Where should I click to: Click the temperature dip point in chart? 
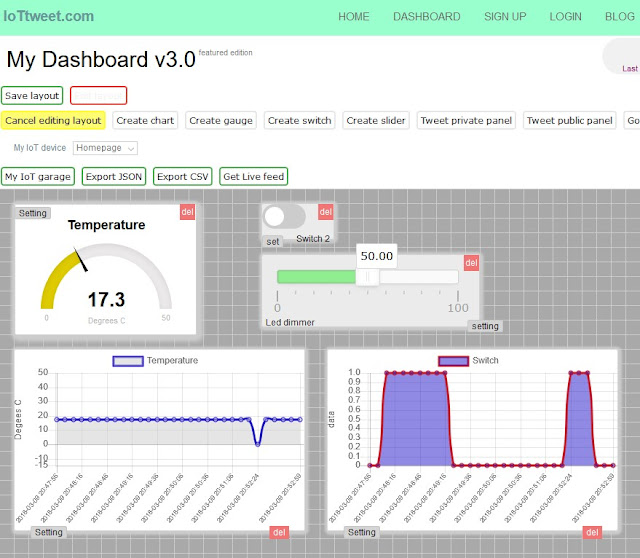click(x=258, y=444)
